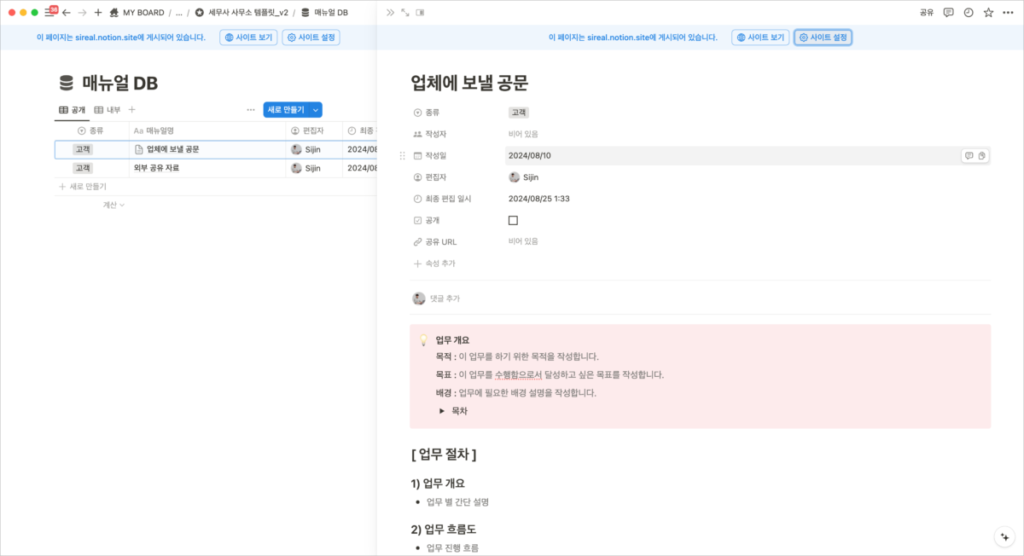Click the 매뉴얼 DB database stack icon
Viewport: 1024px width, 556px height.
(x=67, y=83)
